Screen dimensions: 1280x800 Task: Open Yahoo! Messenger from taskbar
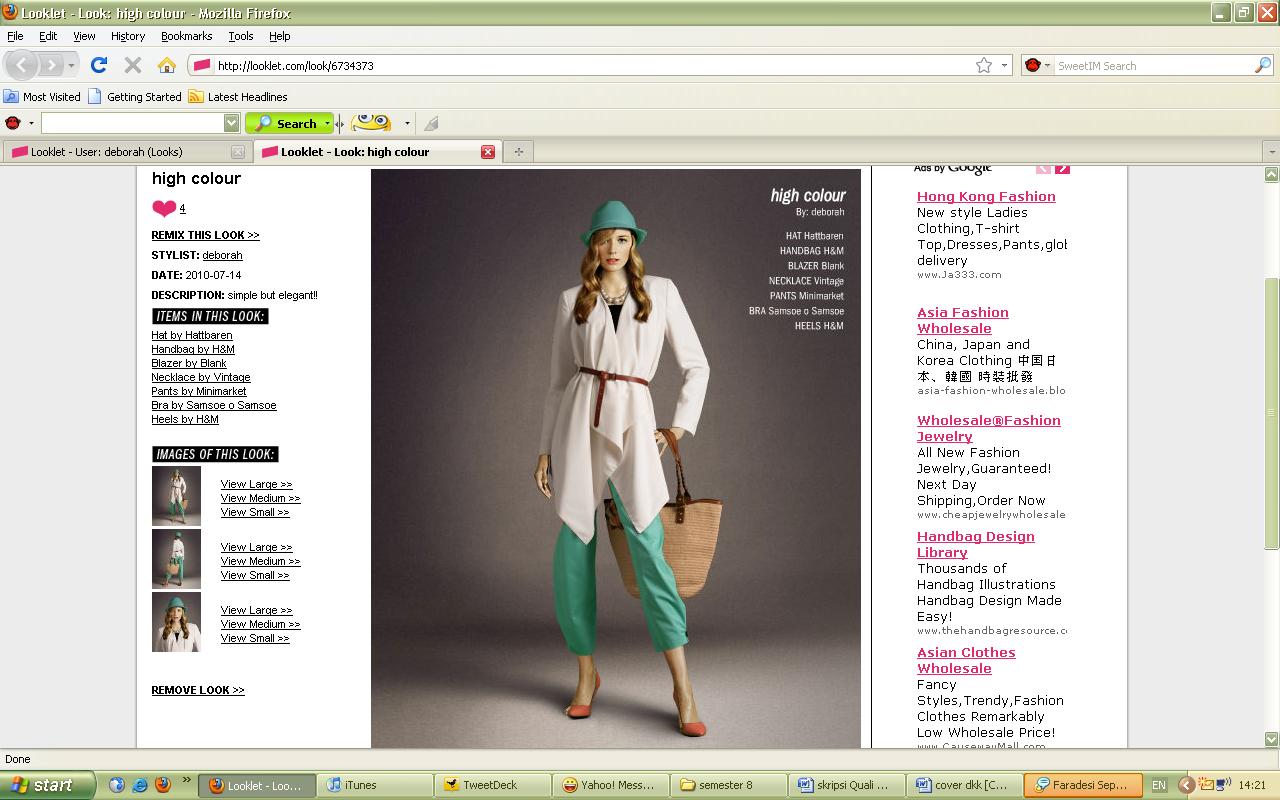point(610,785)
